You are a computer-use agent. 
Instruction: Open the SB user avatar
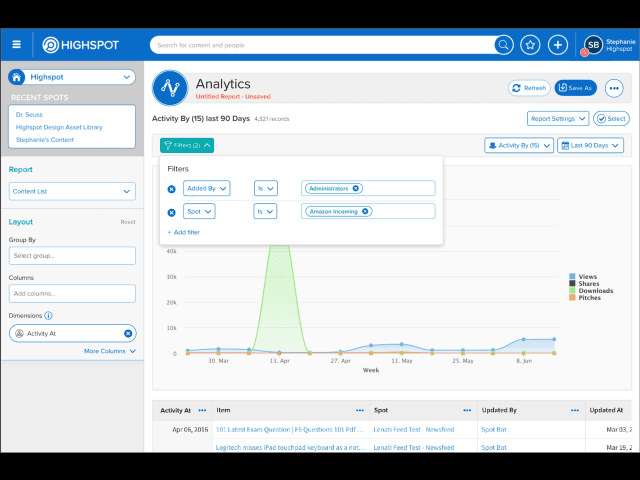tap(593, 45)
